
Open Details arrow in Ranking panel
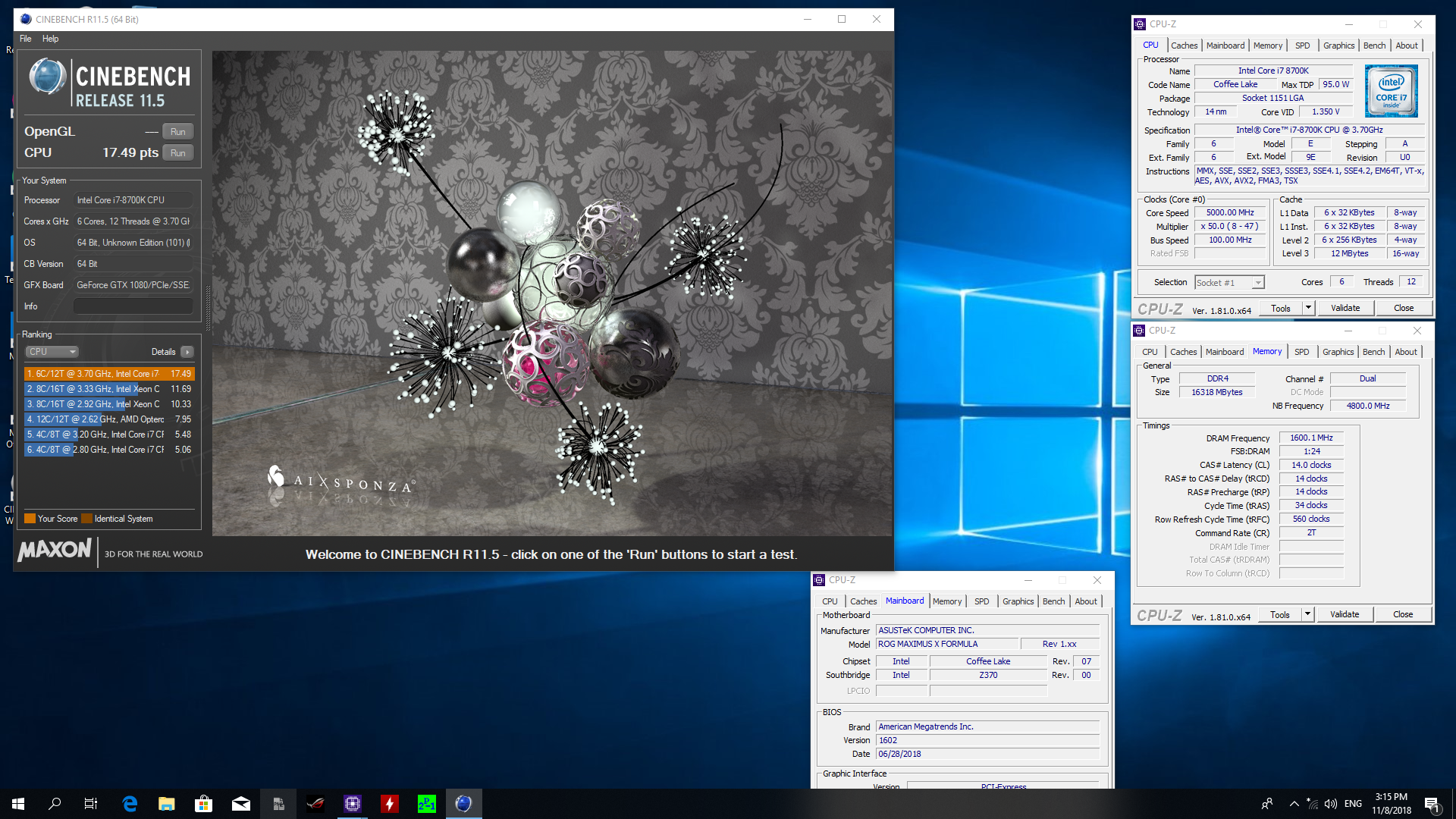coord(187,352)
